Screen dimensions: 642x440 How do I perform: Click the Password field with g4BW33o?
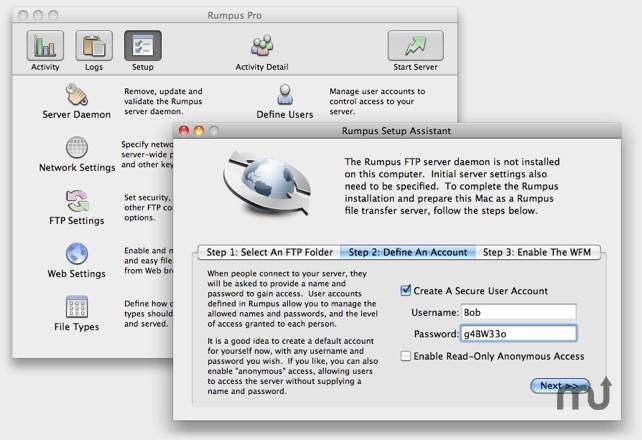click(x=518, y=334)
